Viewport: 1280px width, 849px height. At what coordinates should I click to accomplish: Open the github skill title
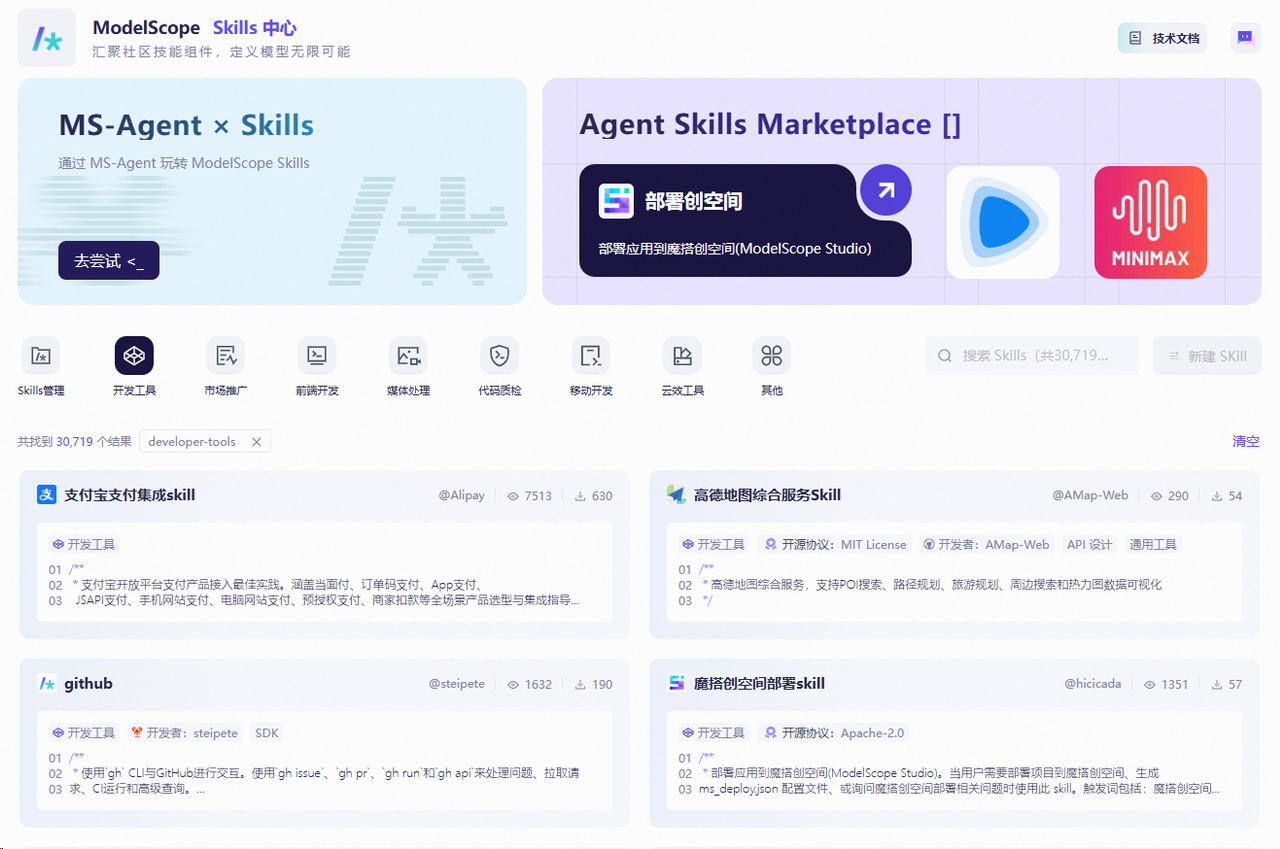(88, 684)
